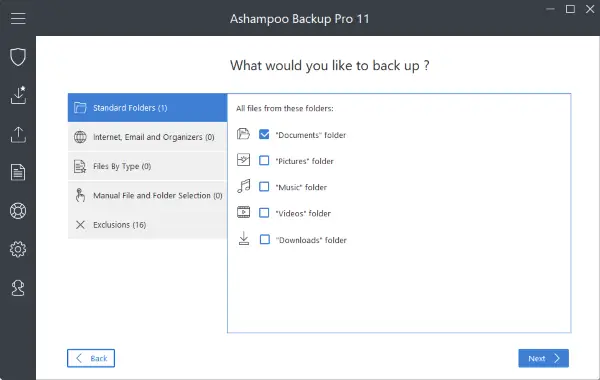The image size is (600, 380).
Task: Minimize the Ashampoo Backup Pro window
Action: coord(550,9)
